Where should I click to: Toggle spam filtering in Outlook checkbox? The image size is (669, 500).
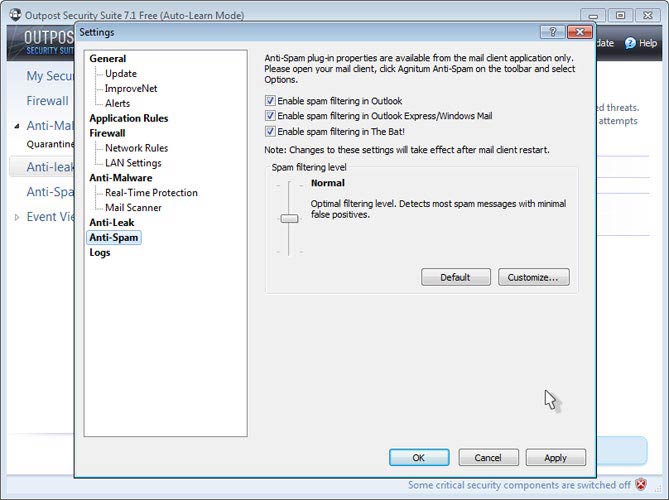[270, 101]
